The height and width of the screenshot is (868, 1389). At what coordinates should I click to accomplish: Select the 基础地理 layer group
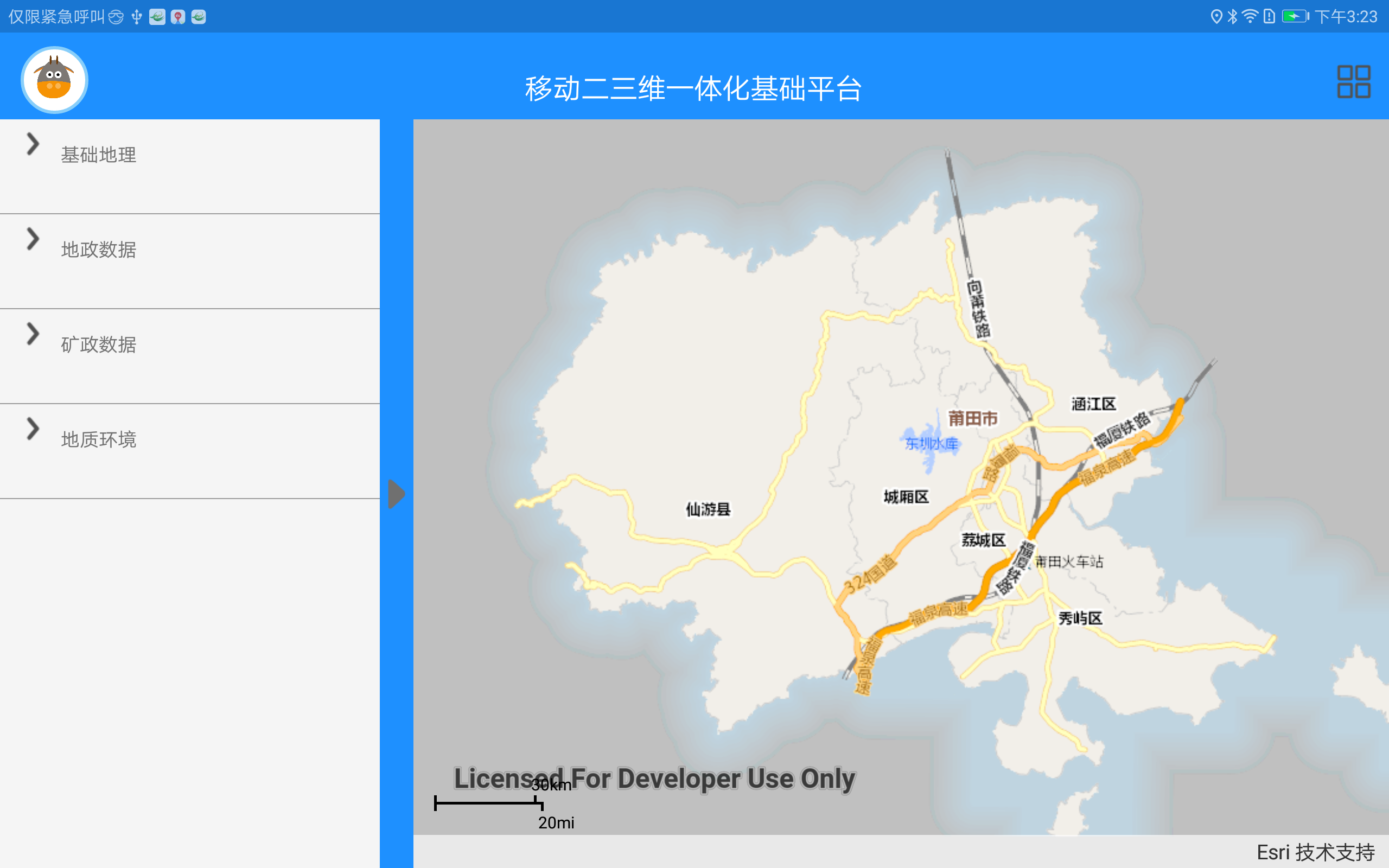[99, 155]
